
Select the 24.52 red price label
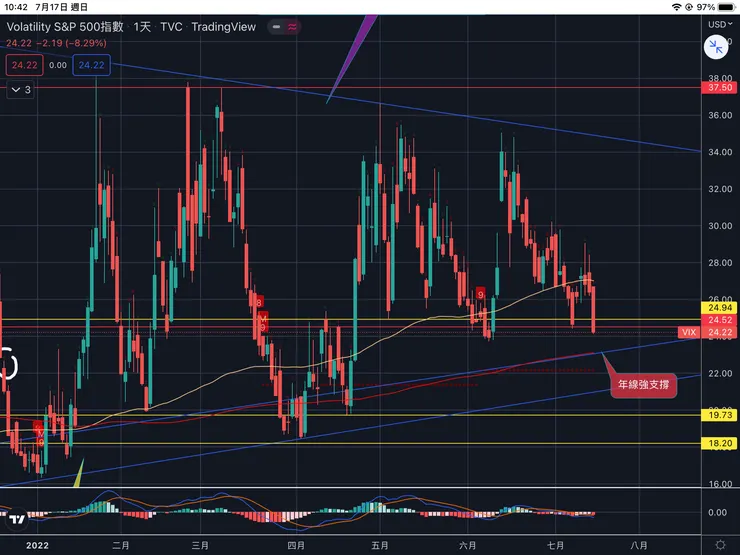[720, 320]
